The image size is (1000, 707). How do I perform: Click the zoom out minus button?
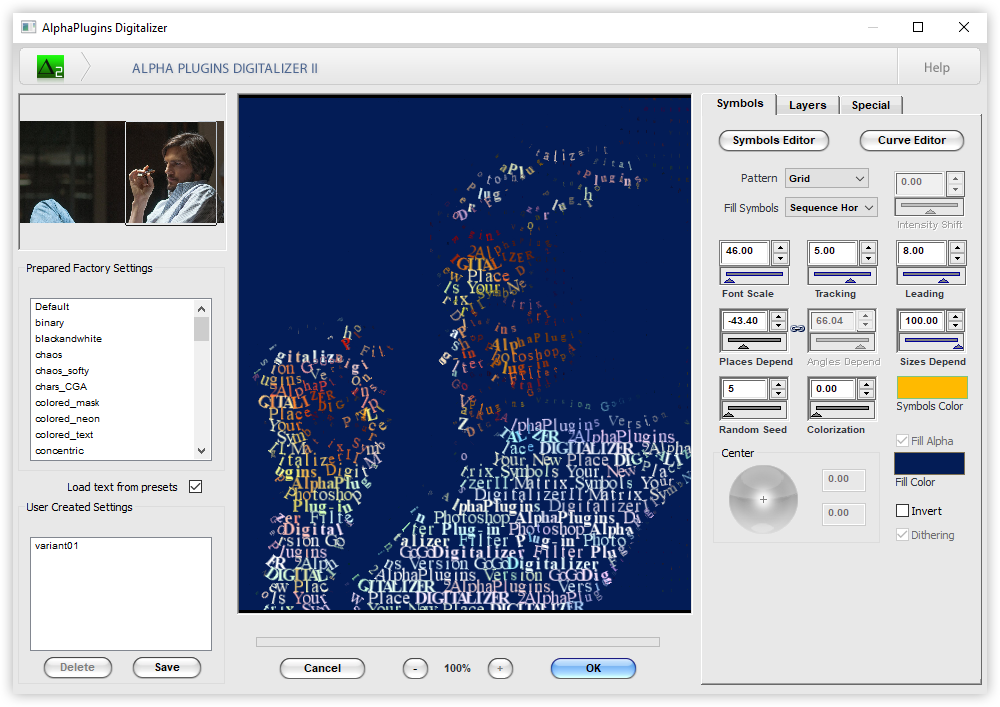tap(415, 668)
